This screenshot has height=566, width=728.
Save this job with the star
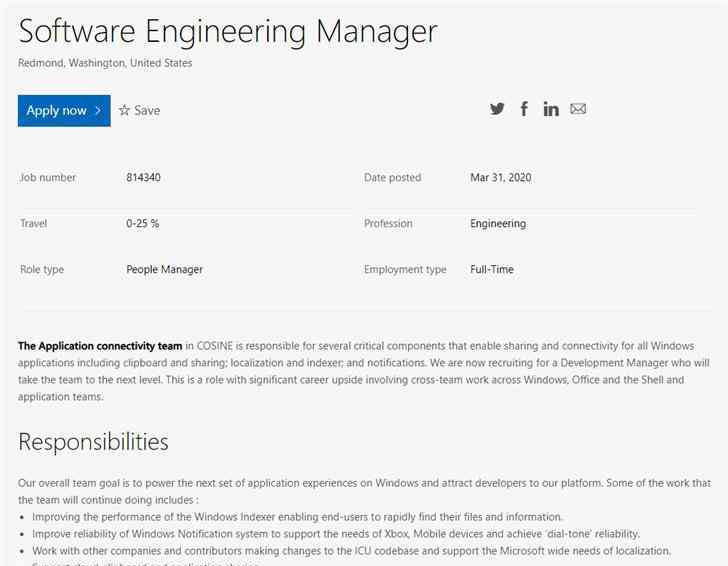[x=139, y=111]
